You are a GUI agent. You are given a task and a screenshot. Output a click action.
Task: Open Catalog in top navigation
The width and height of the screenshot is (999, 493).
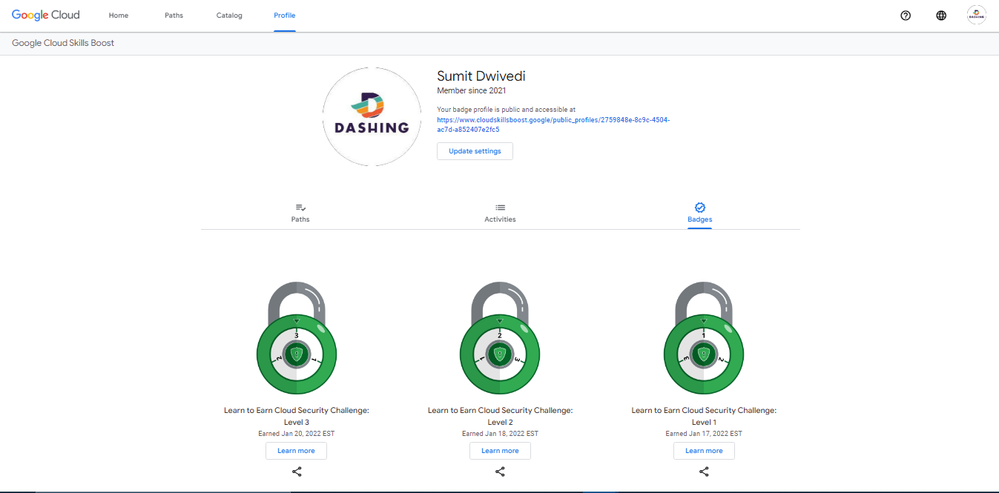pyautogui.click(x=229, y=15)
